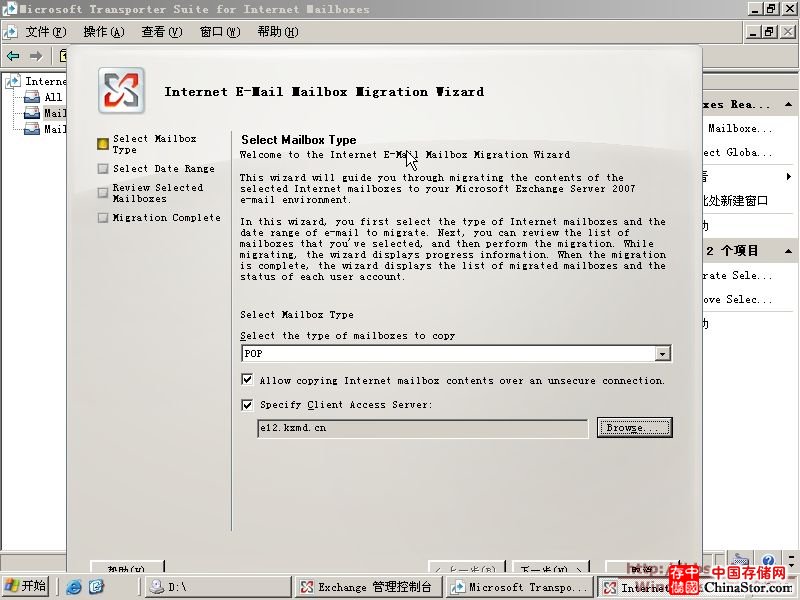Select the 'All' node label in the tree

click(53, 97)
